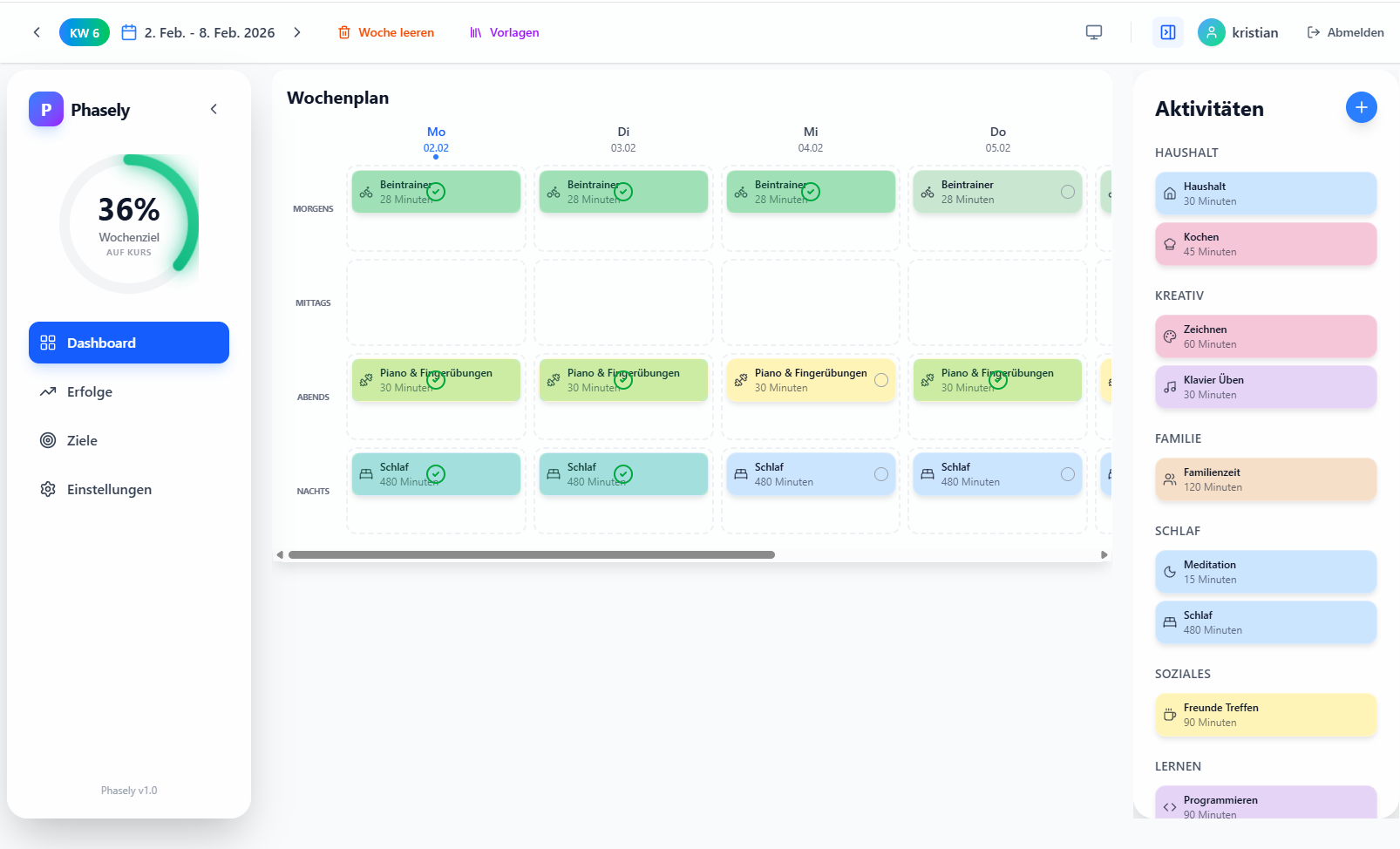This screenshot has width=1400, height=849.
Task: Click the Phasely purple logo icon
Action: pos(46,109)
